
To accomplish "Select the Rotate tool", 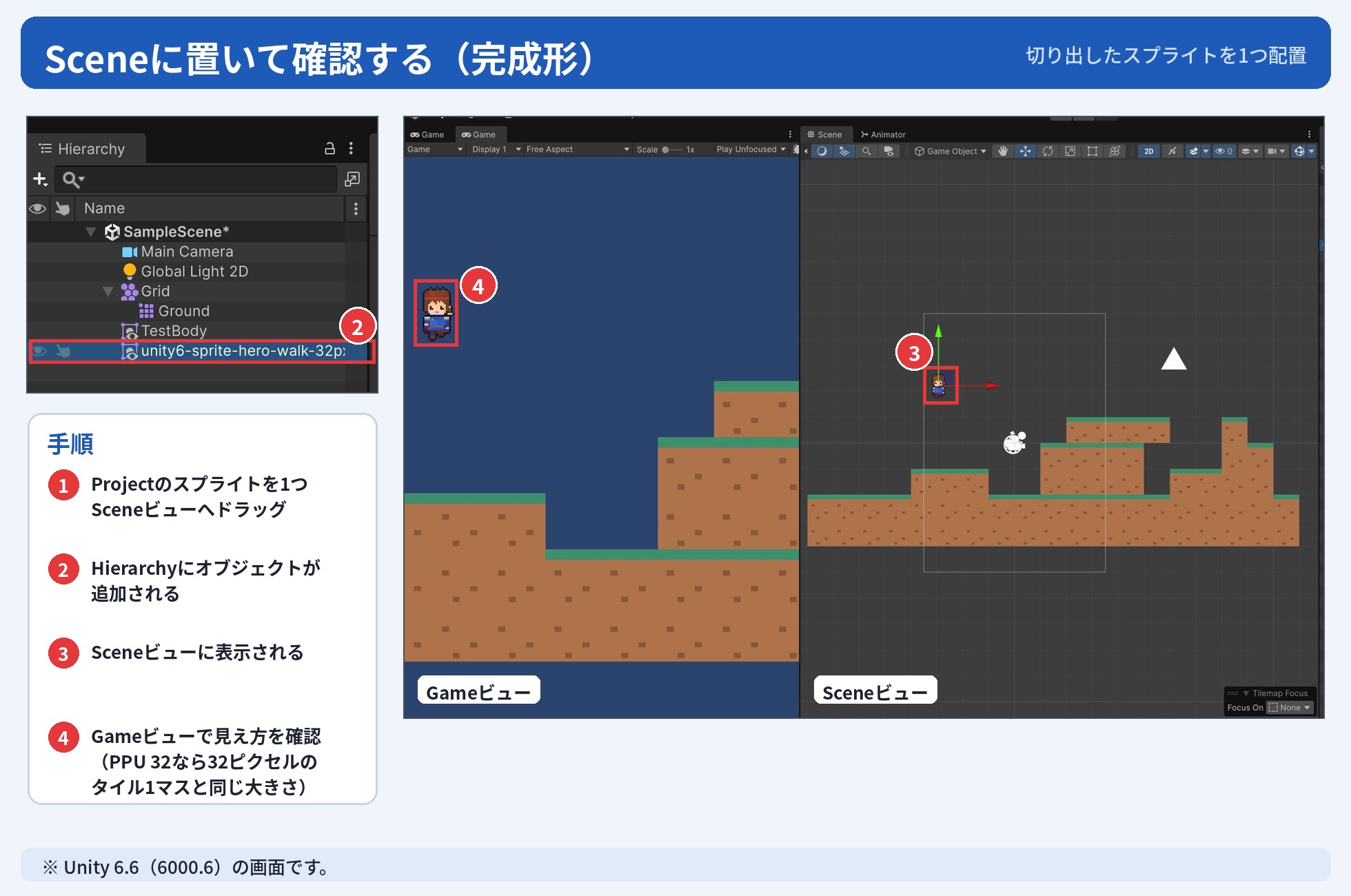I will click(1048, 151).
